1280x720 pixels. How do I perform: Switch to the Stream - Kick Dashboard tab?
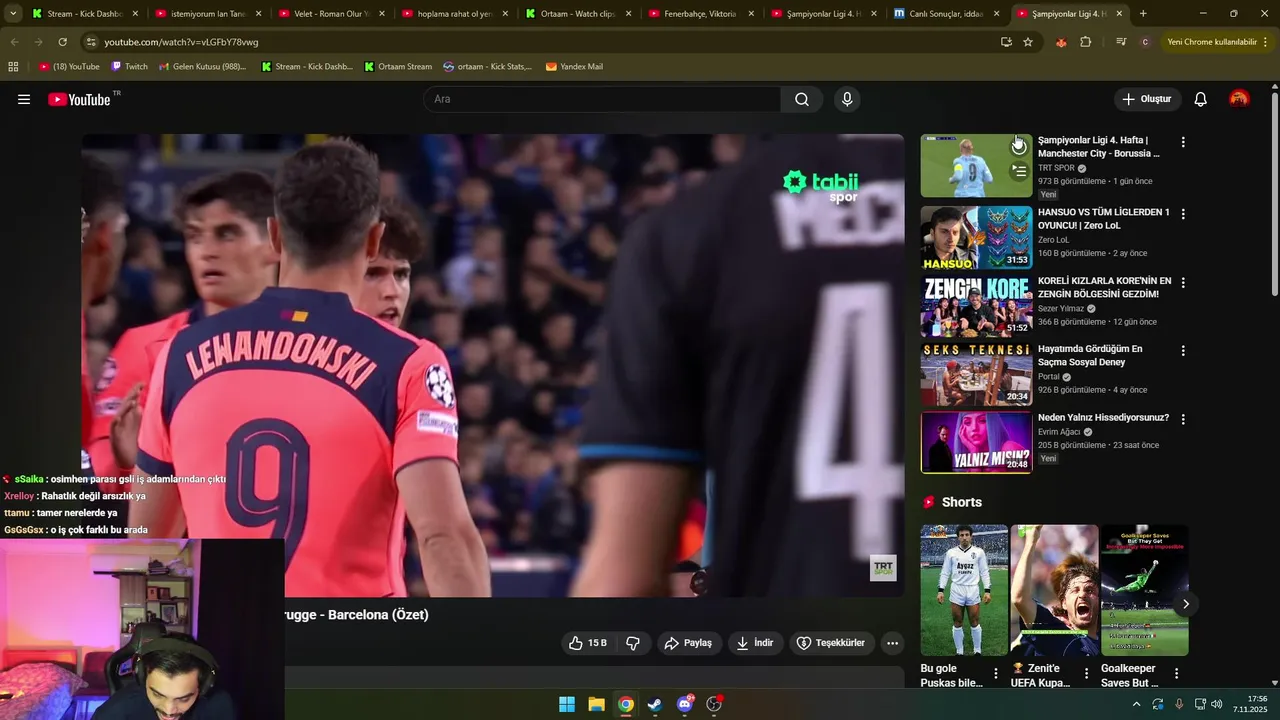coord(83,14)
